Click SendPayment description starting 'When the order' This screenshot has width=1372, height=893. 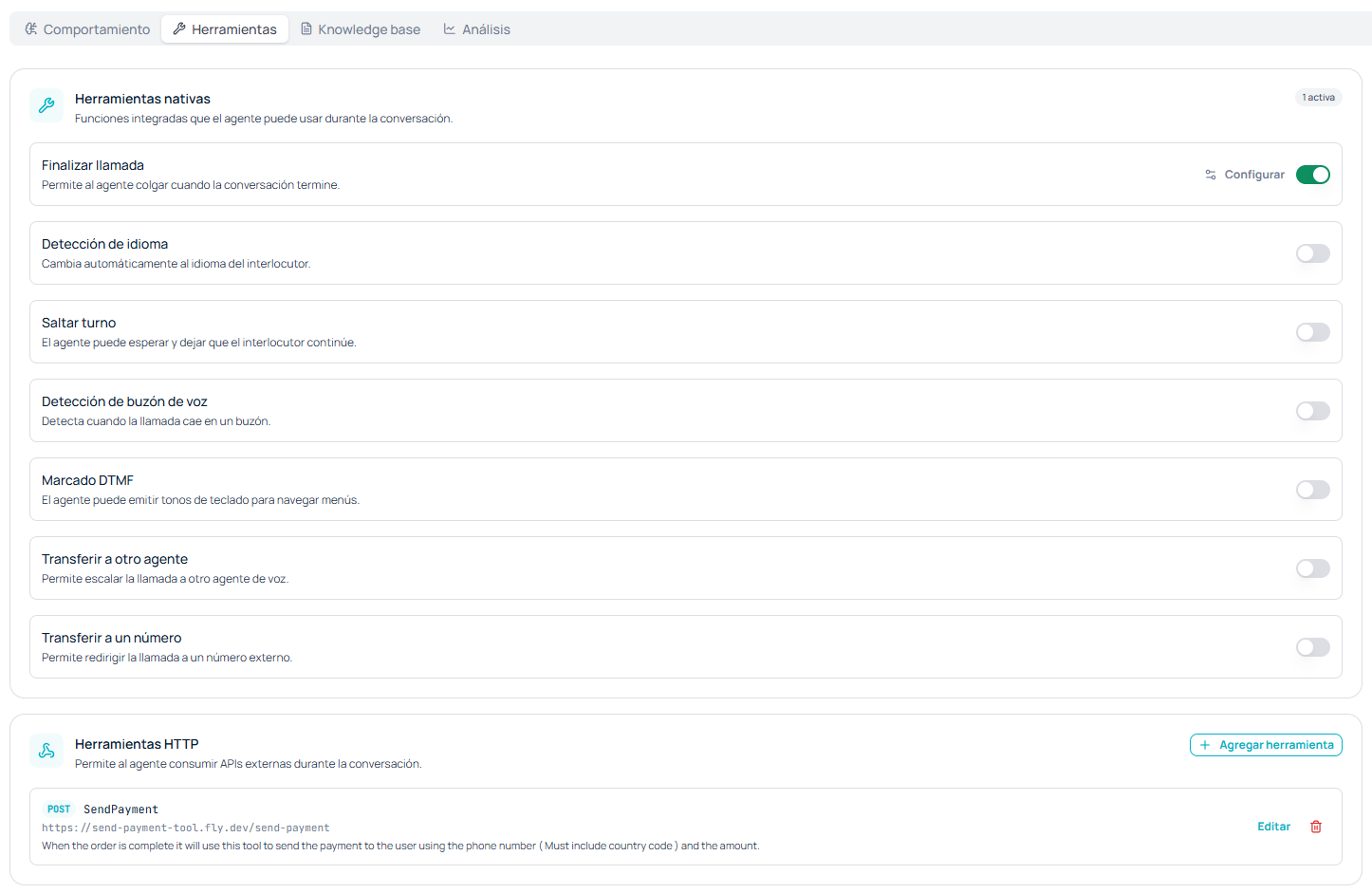point(400,846)
